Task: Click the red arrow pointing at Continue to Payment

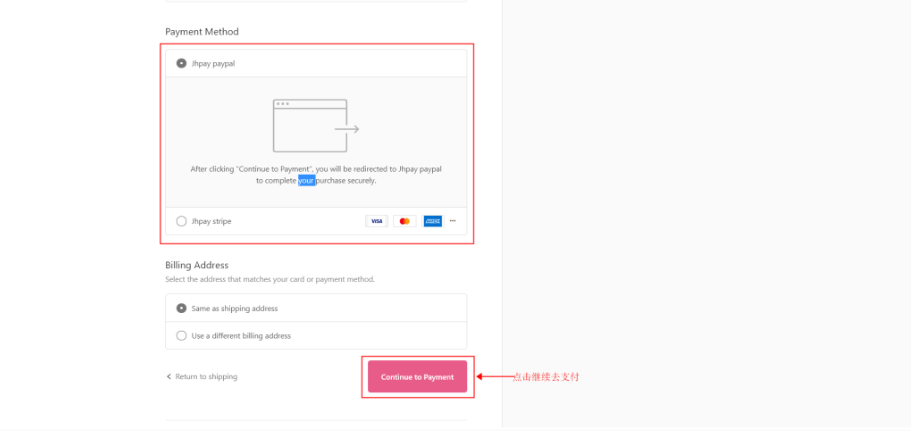Action: (x=494, y=376)
